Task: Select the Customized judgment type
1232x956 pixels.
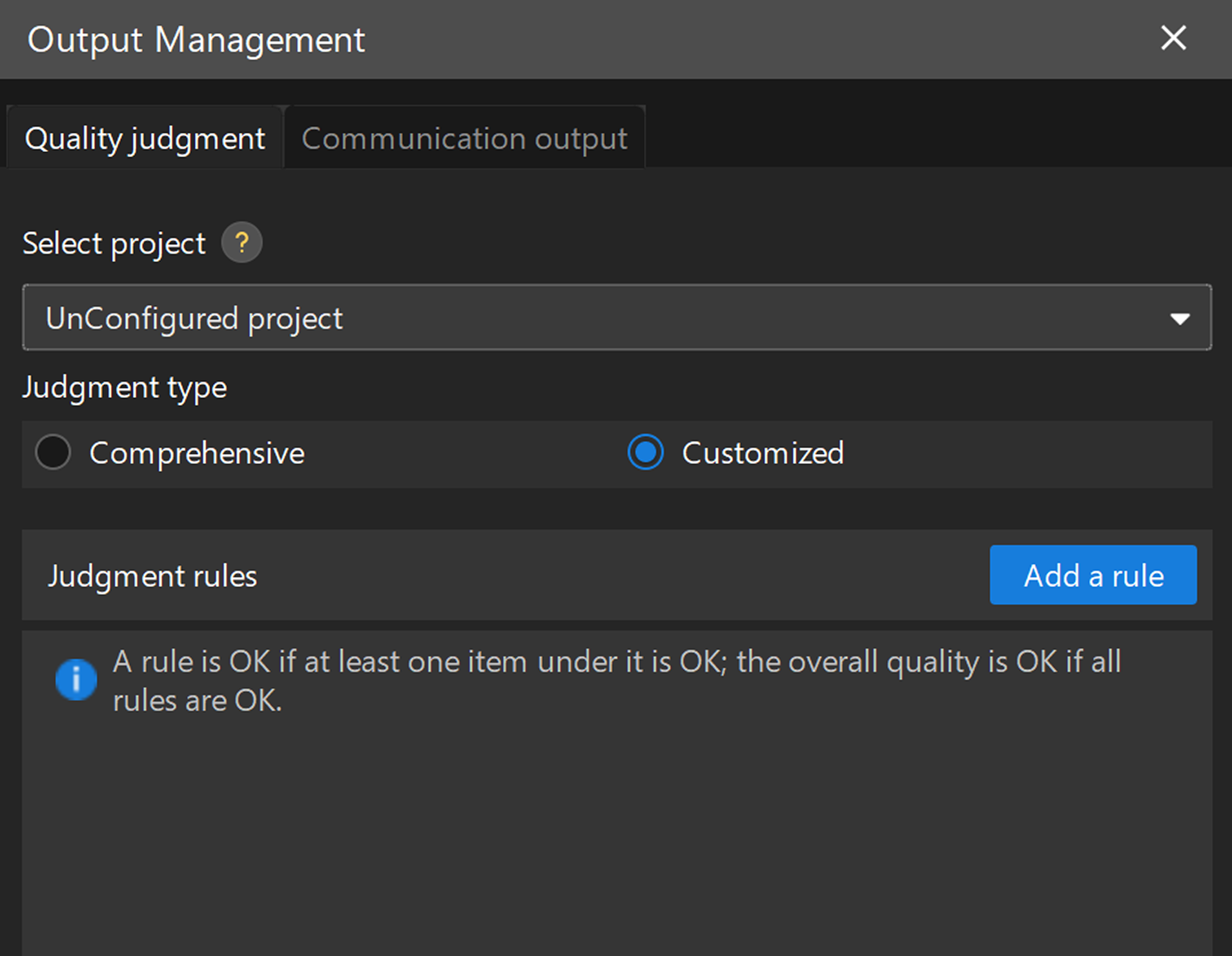Action: [x=645, y=453]
